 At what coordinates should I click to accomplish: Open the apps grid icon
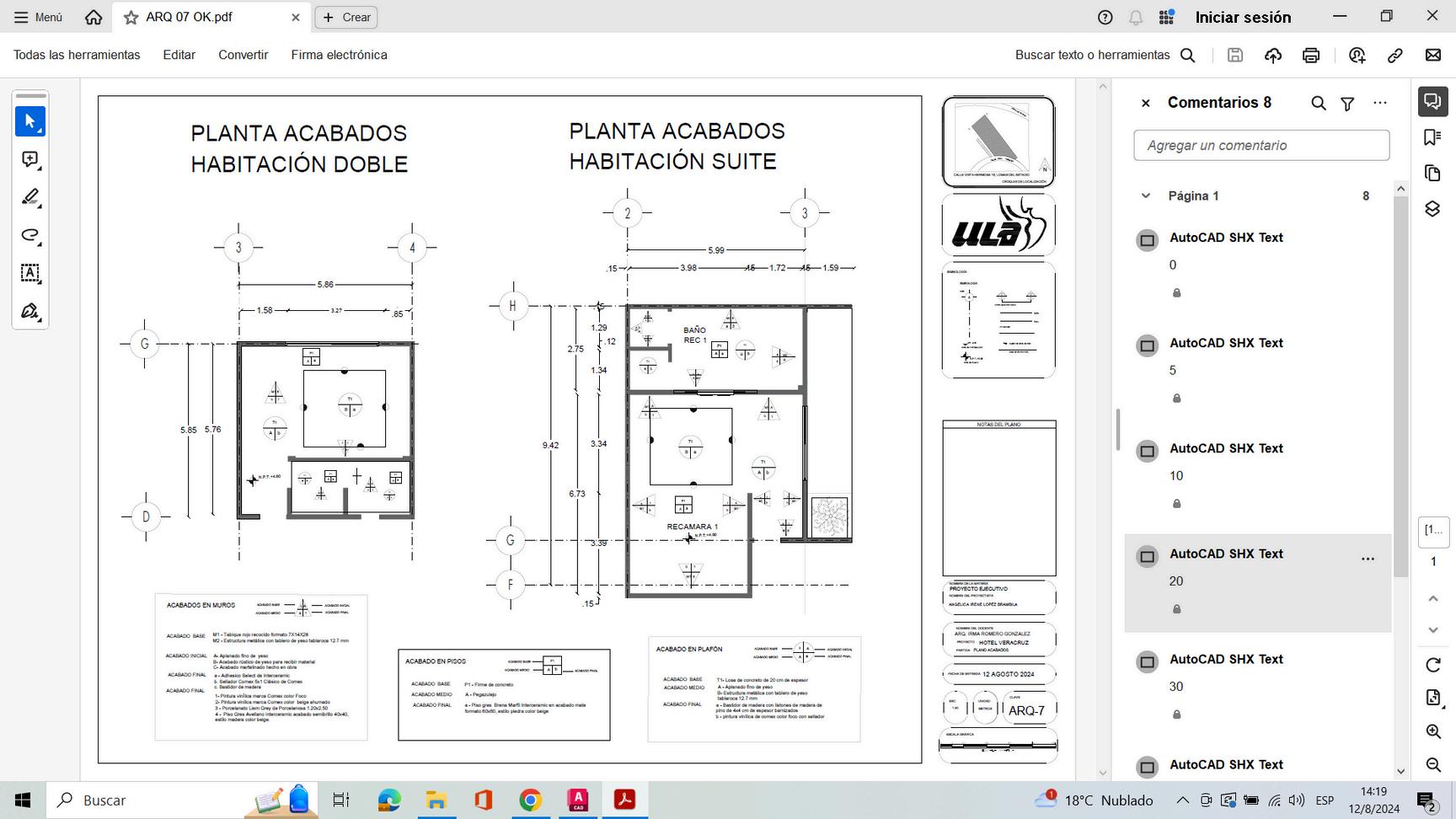pos(1166,17)
